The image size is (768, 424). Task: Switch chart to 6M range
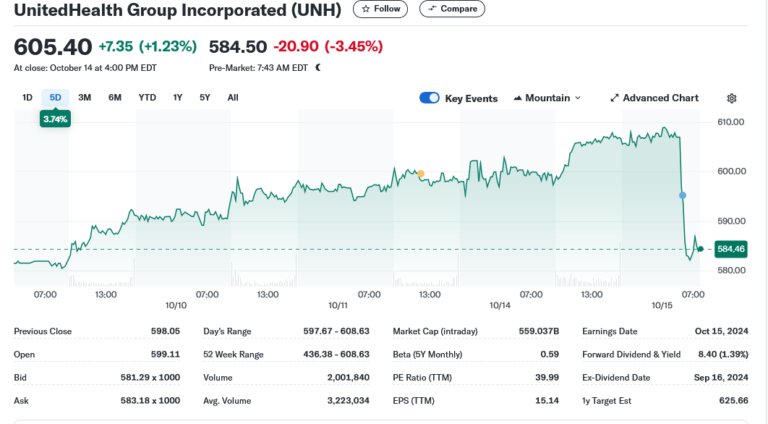pyautogui.click(x=115, y=97)
